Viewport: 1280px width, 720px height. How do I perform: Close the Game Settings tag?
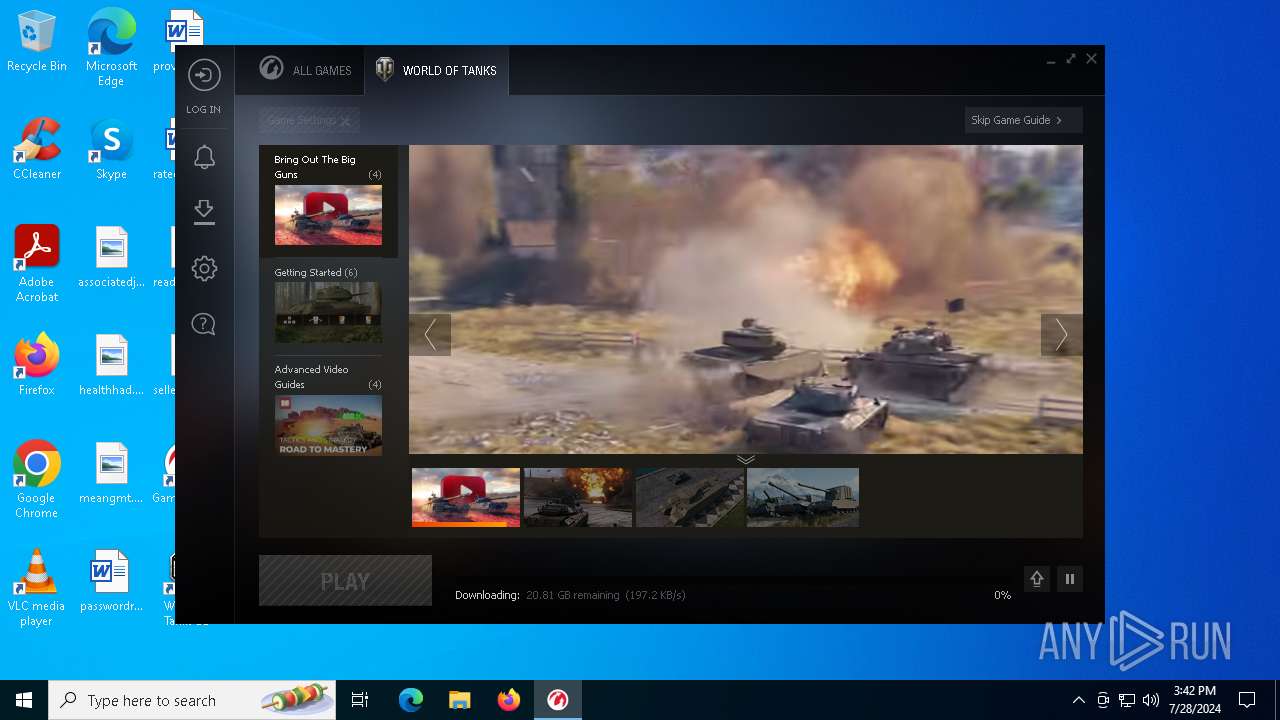[x=345, y=121]
